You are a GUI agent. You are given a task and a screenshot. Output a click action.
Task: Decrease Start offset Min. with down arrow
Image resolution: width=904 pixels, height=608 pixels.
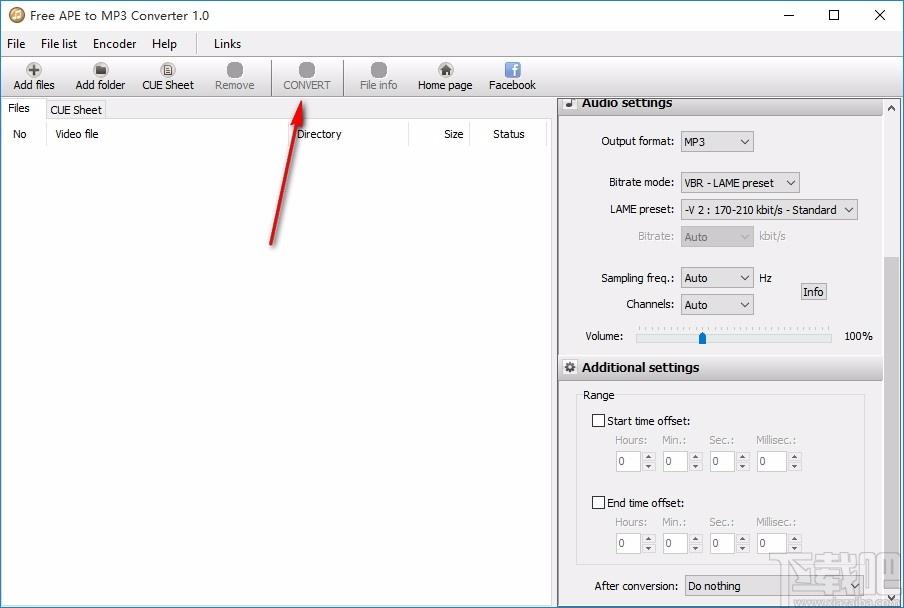[x=696, y=466]
